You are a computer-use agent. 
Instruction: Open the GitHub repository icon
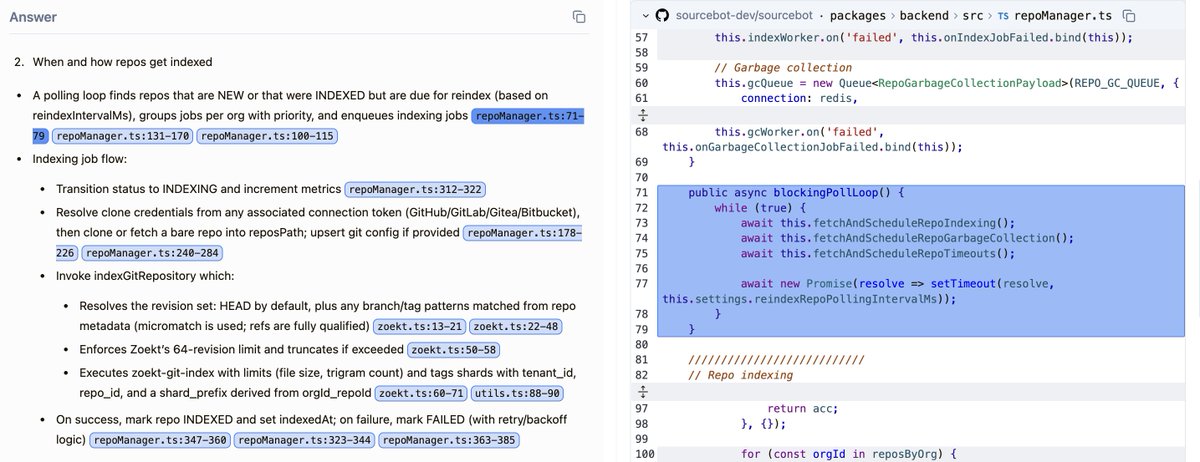click(661, 16)
